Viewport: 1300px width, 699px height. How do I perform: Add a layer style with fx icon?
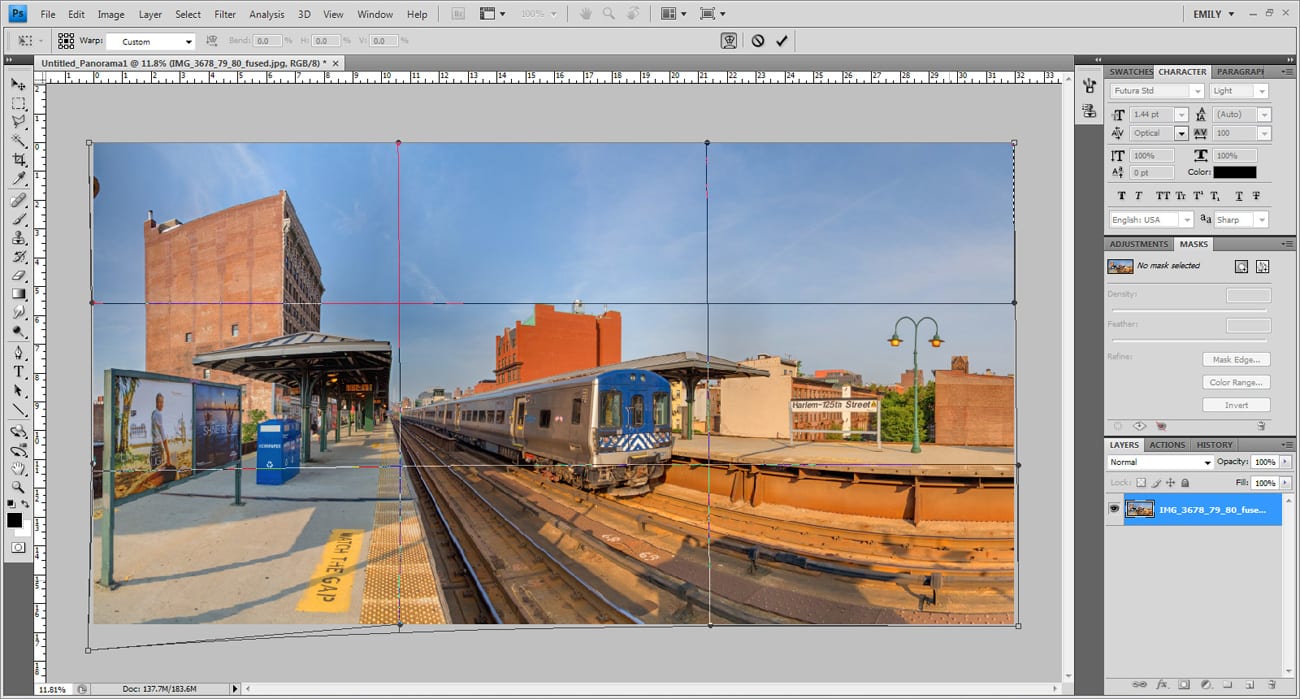[1162, 685]
